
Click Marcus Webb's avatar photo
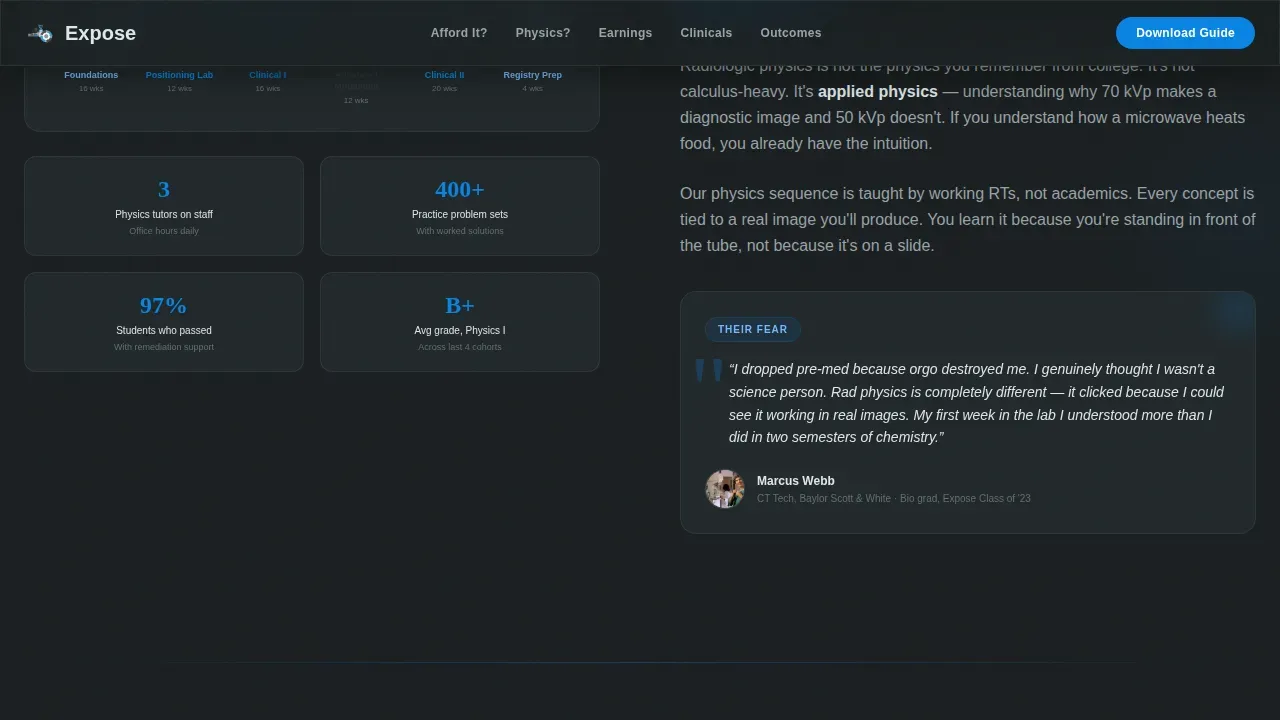click(725, 489)
